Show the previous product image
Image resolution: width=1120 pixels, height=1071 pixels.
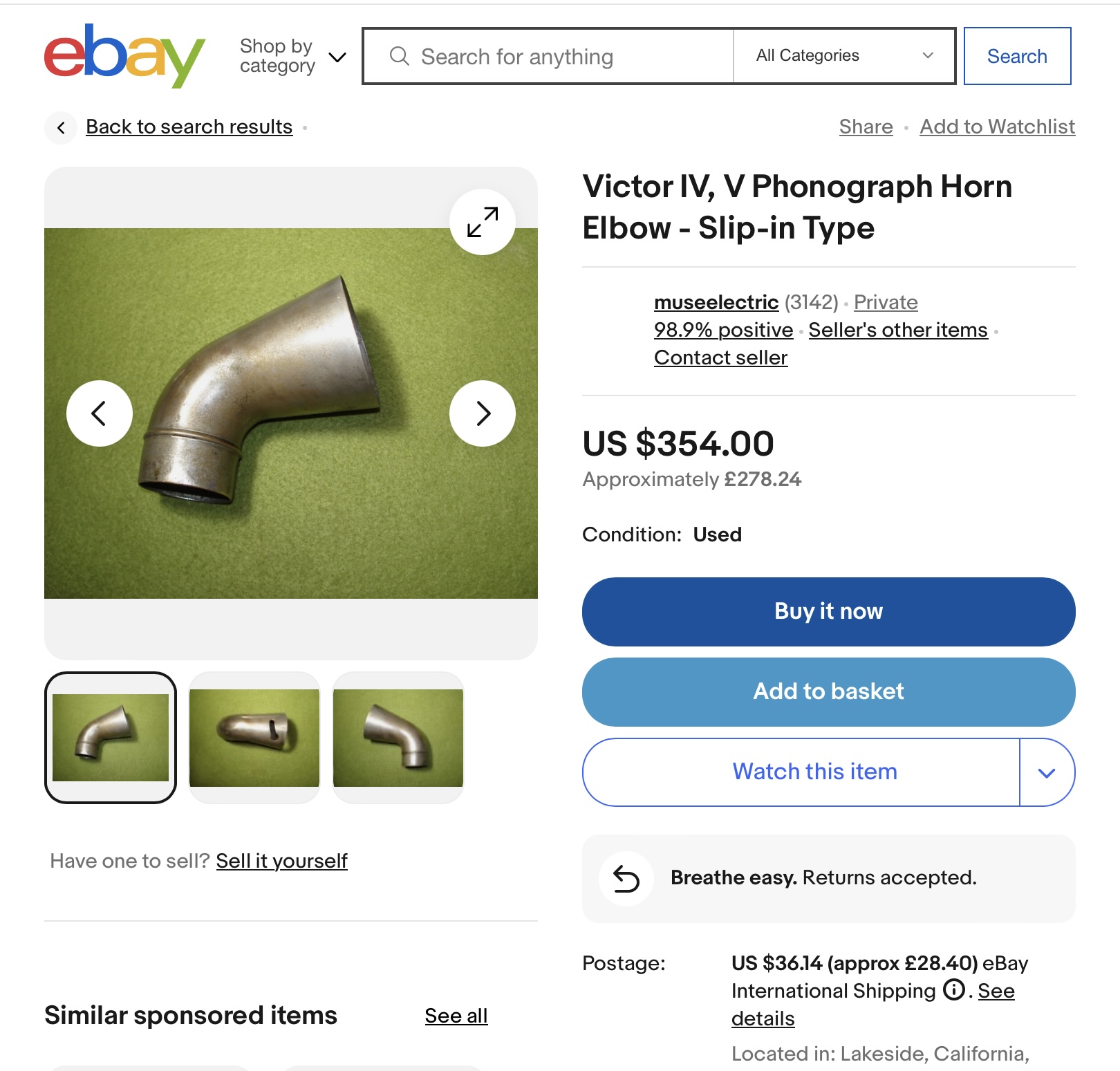pos(100,413)
